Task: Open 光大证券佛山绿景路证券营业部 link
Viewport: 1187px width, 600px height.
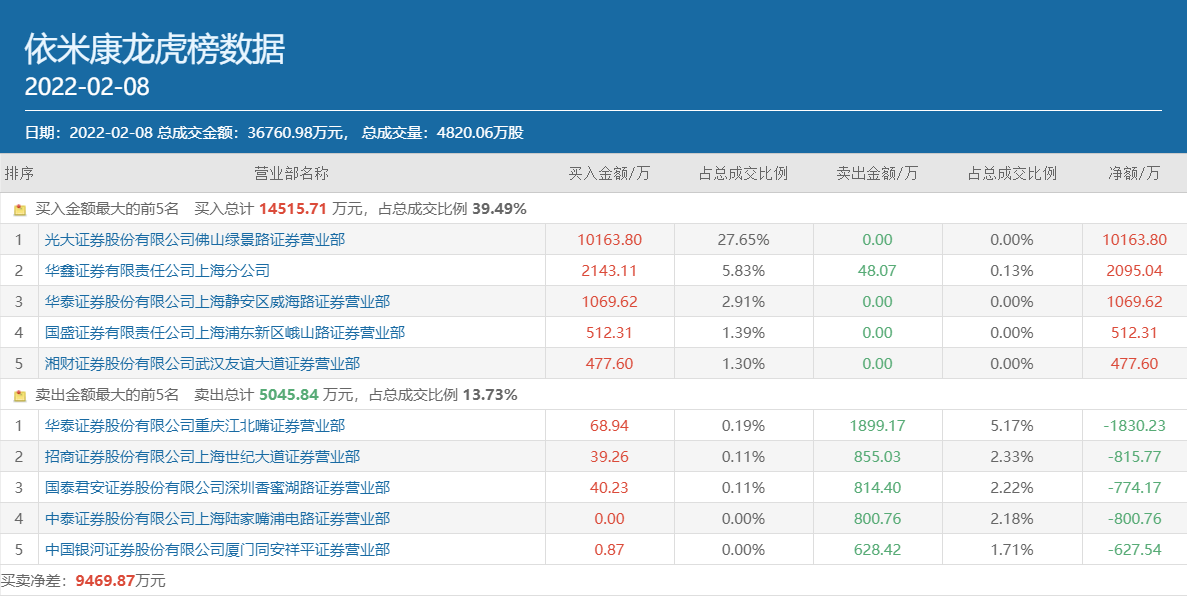Action: 195,240
